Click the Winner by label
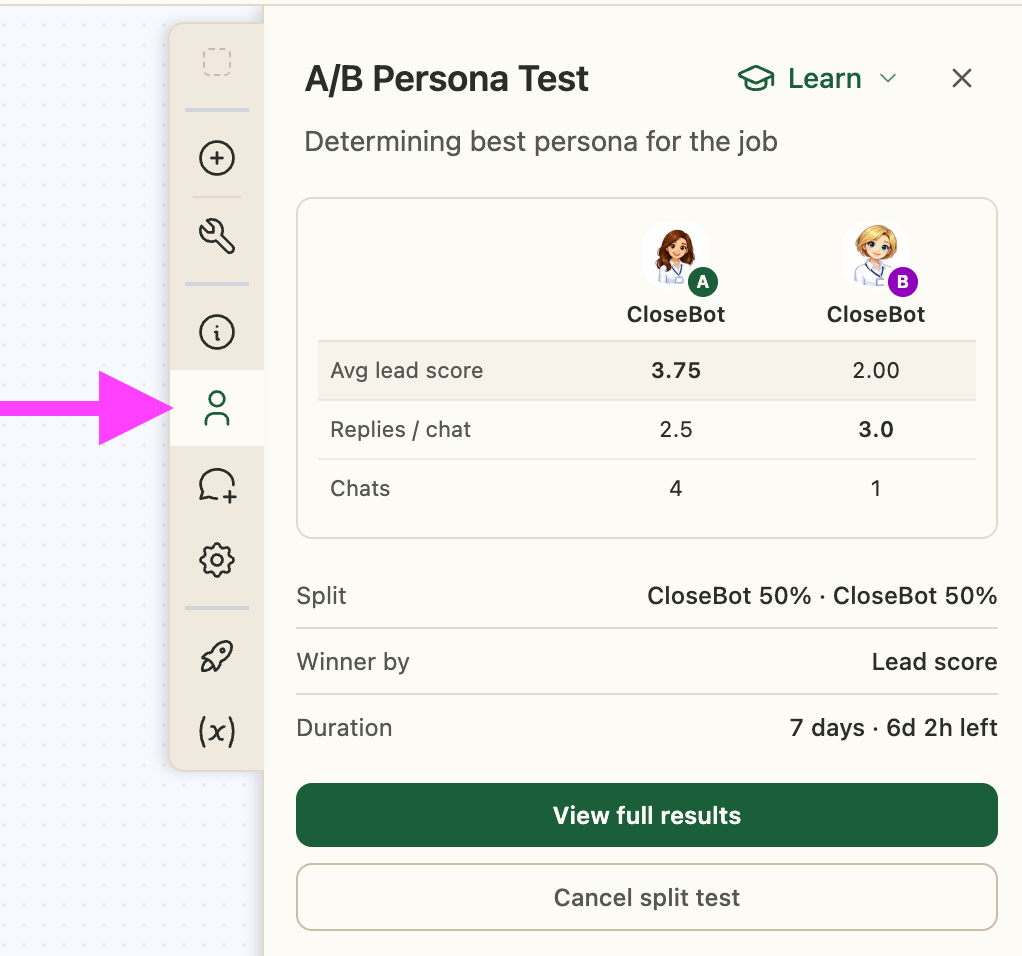The width and height of the screenshot is (1022, 956). (353, 661)
